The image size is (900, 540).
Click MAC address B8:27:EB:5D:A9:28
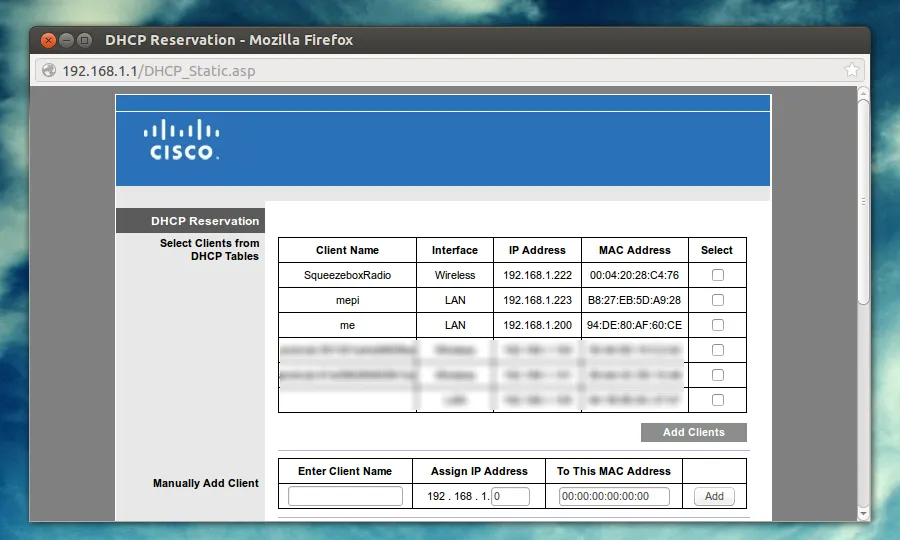pyautogui.click(x=634, y=300)
